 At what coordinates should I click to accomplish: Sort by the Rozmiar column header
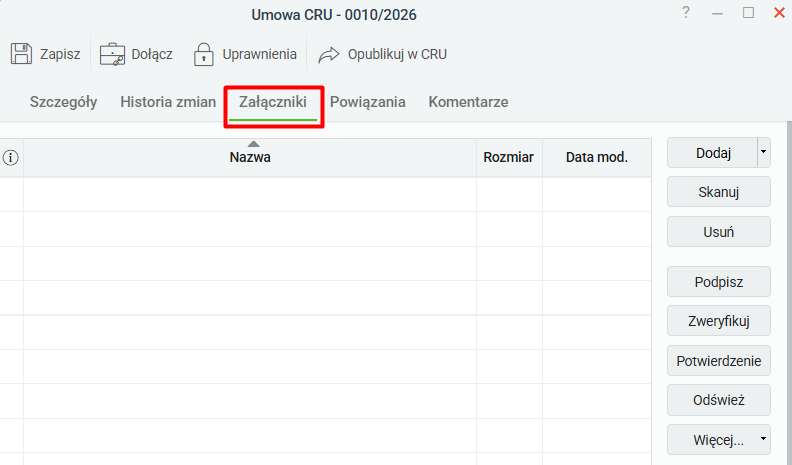coord(509,158)
